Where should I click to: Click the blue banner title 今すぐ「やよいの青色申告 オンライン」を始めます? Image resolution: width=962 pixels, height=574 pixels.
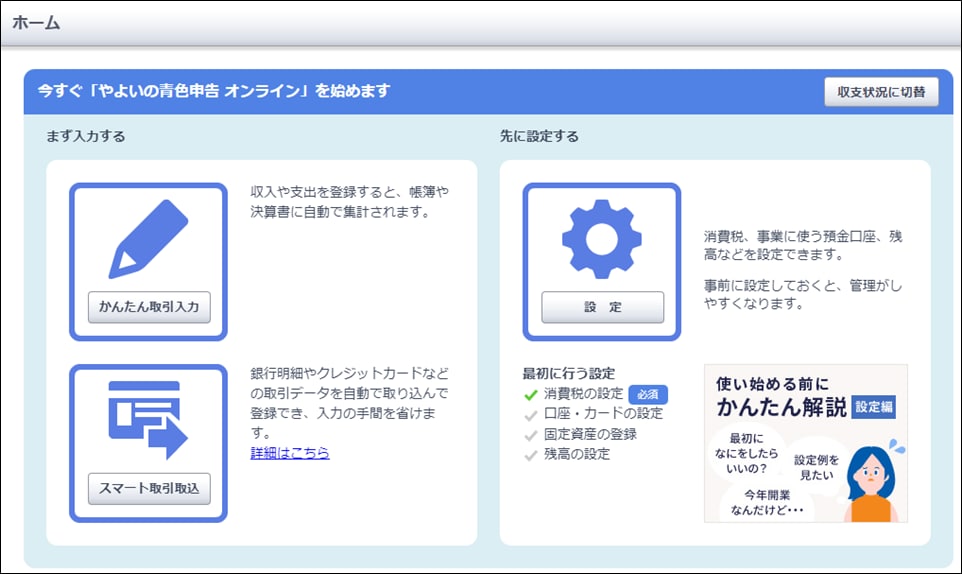click(x=214, y=91)
